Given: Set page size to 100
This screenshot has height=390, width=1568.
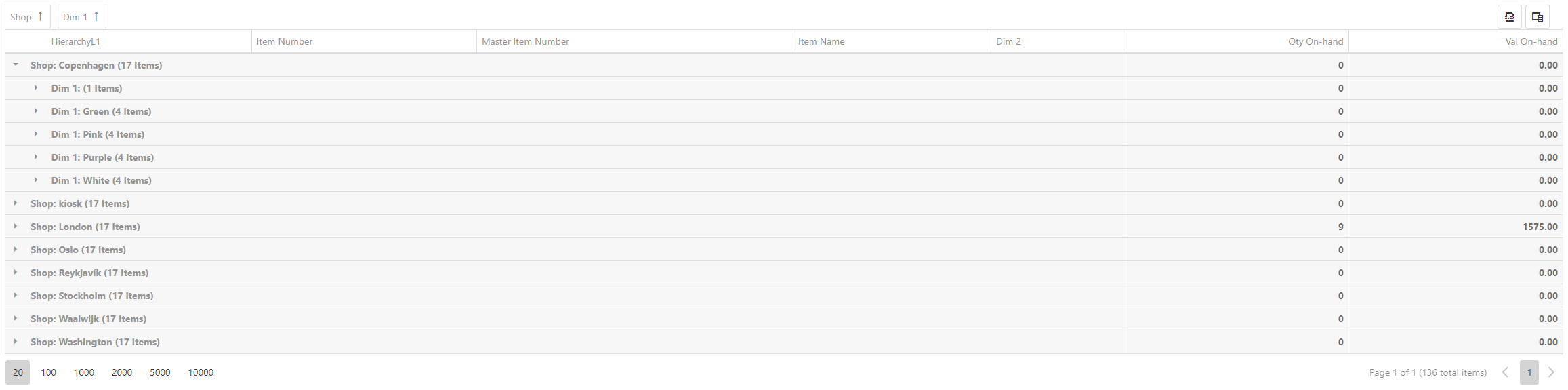Looking at the screenshot, I should (x=48, y=372).
